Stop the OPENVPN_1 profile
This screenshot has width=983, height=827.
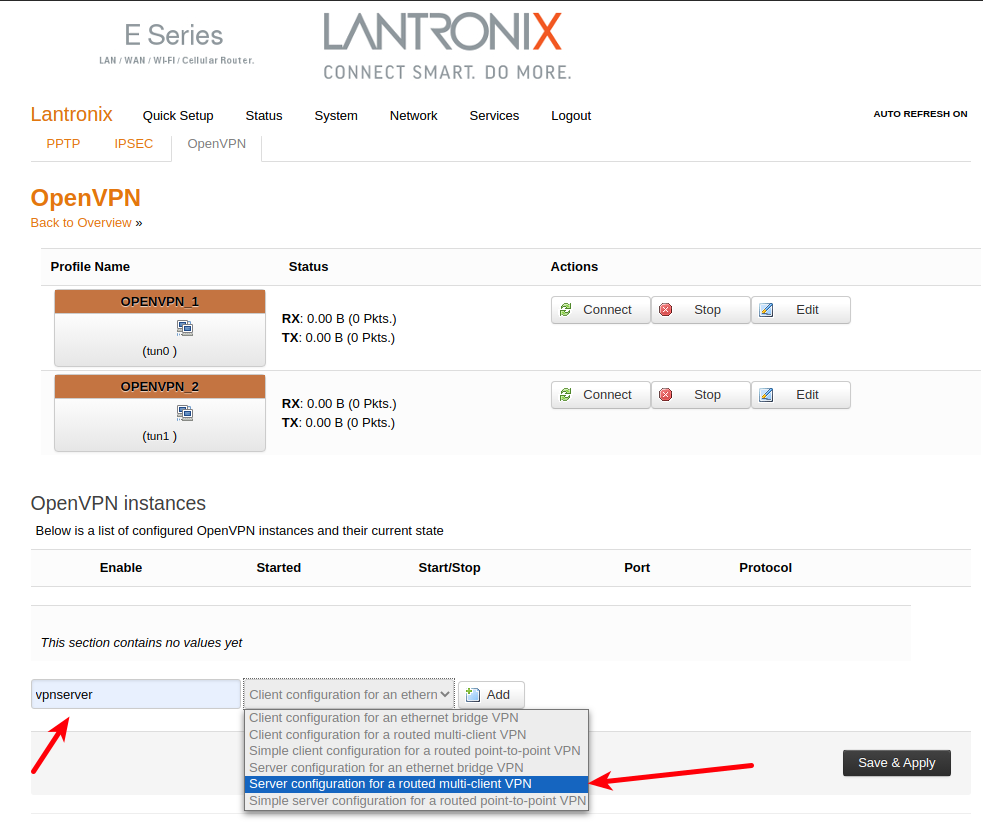(701, 310)
